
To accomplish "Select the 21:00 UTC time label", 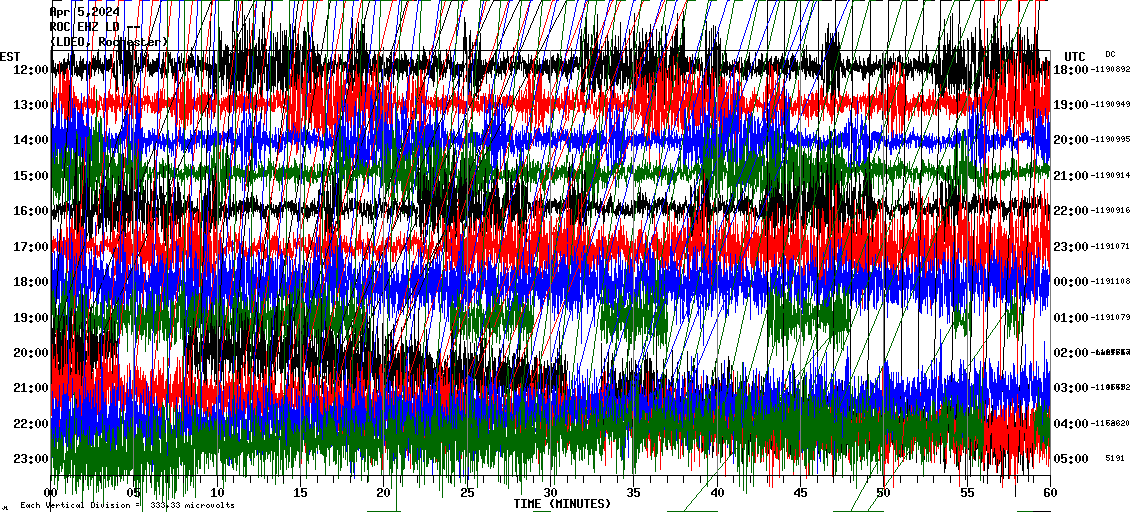I will 1071,175.
